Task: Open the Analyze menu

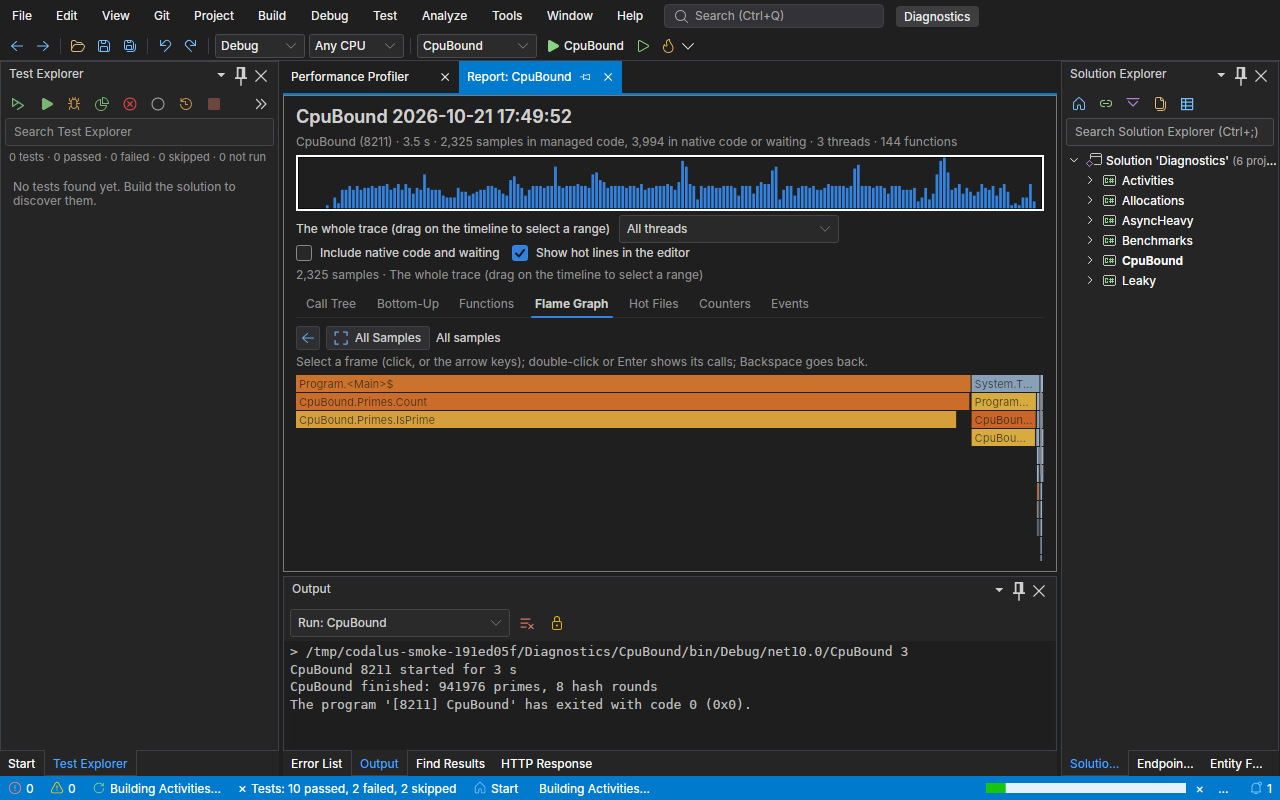Action: coord(444,16)
